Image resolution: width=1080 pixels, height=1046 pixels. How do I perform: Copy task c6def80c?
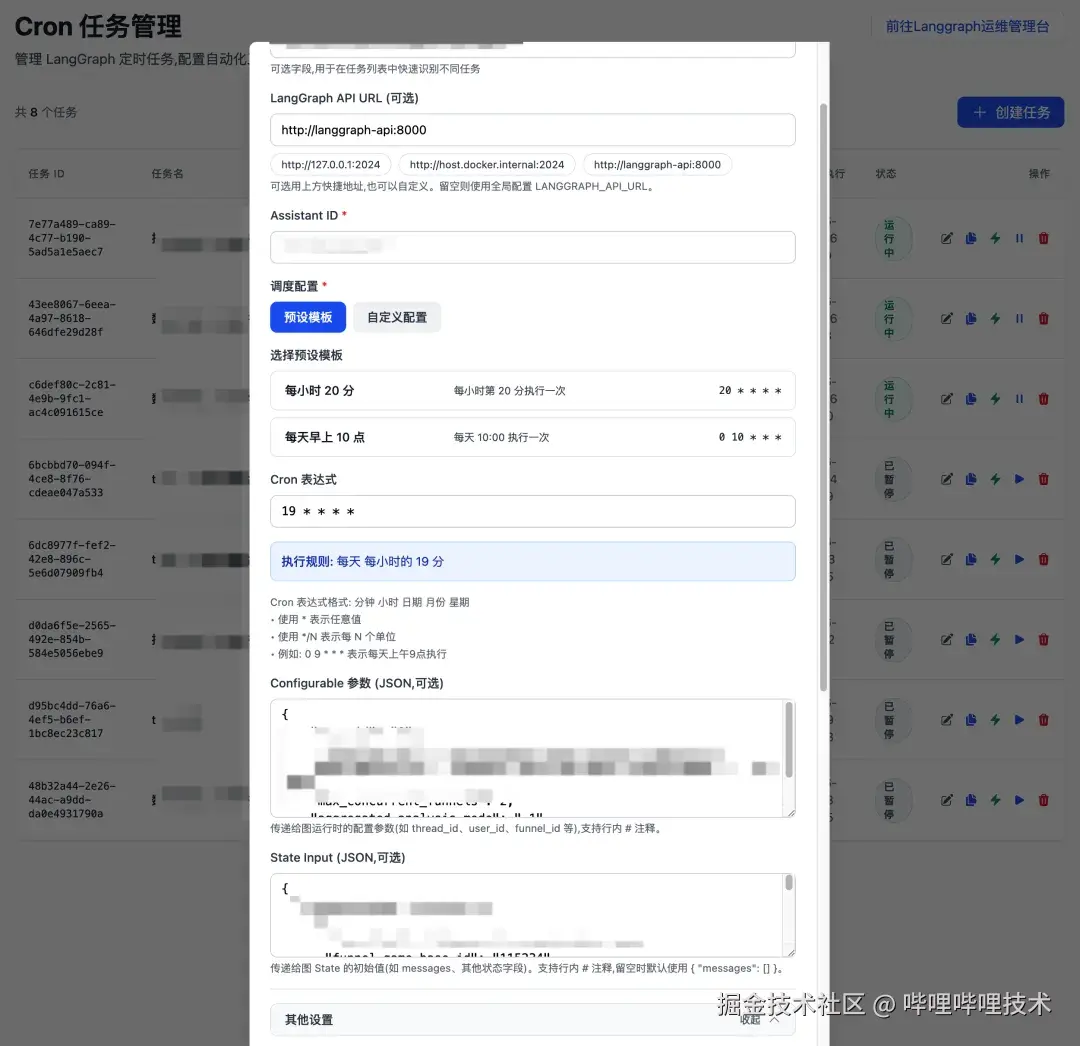coord(971,399)
